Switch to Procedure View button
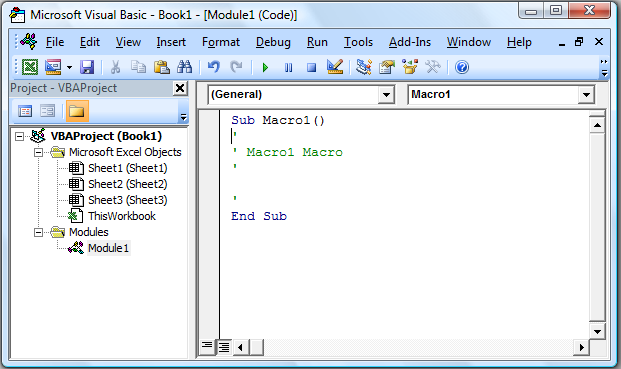The width and height of the screenshot is (621, 369). point(207,347)
